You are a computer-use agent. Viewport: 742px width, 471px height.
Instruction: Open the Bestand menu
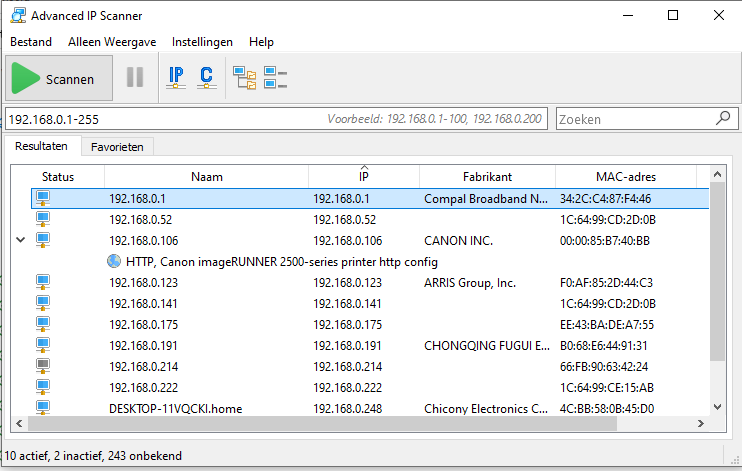31,42
